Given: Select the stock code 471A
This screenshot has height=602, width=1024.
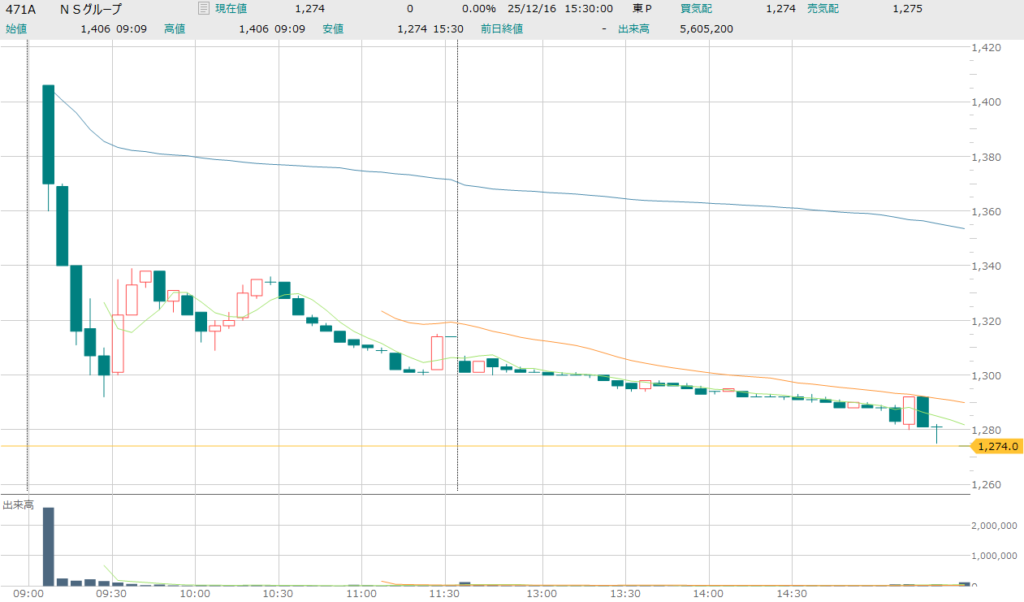Looking at the screenshot, I should 22,9.
